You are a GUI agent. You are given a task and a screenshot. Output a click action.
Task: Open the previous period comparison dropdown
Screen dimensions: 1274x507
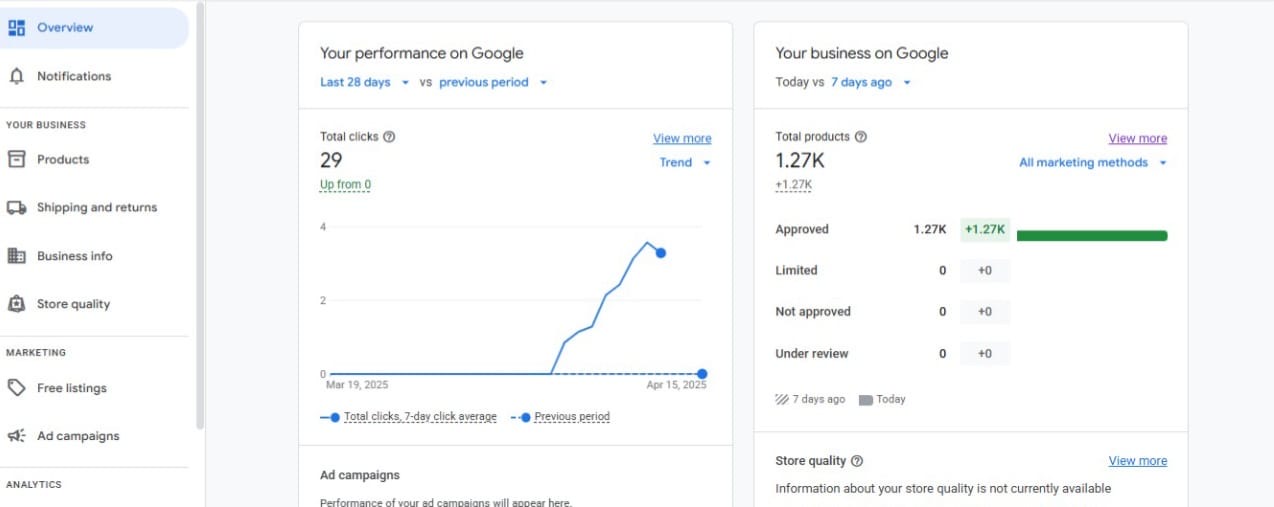[x=493, y=82]
